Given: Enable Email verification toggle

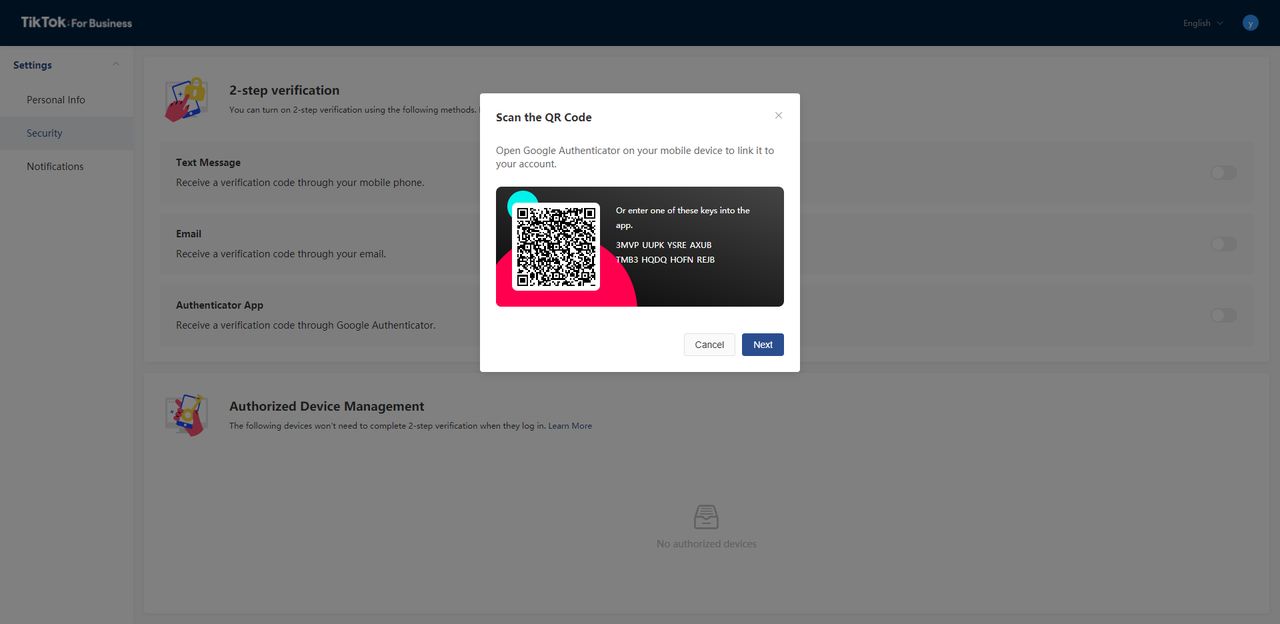Looking at the screenshot, I should click(1223, 244).
